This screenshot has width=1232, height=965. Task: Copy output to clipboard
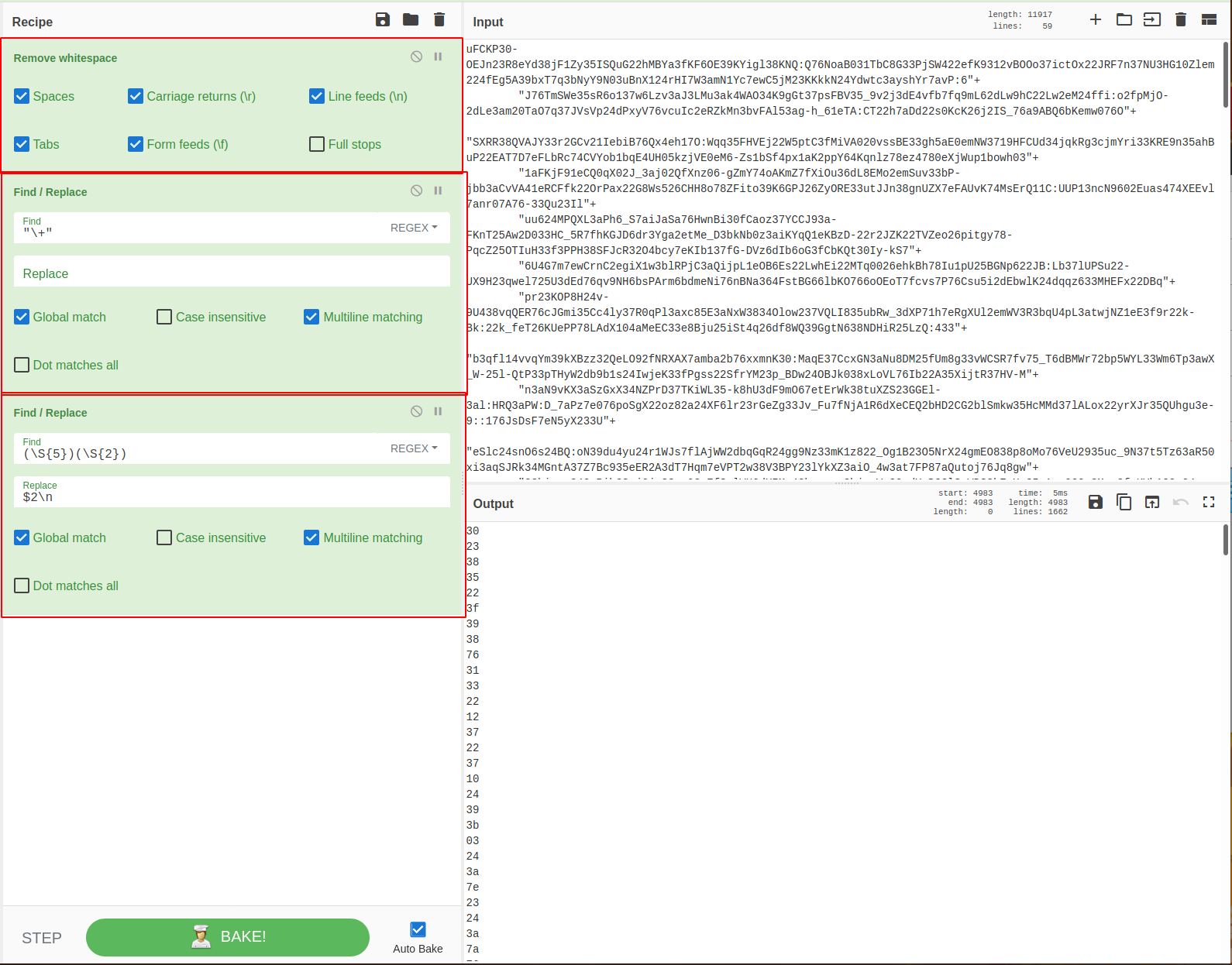[x=1124, y=503]
